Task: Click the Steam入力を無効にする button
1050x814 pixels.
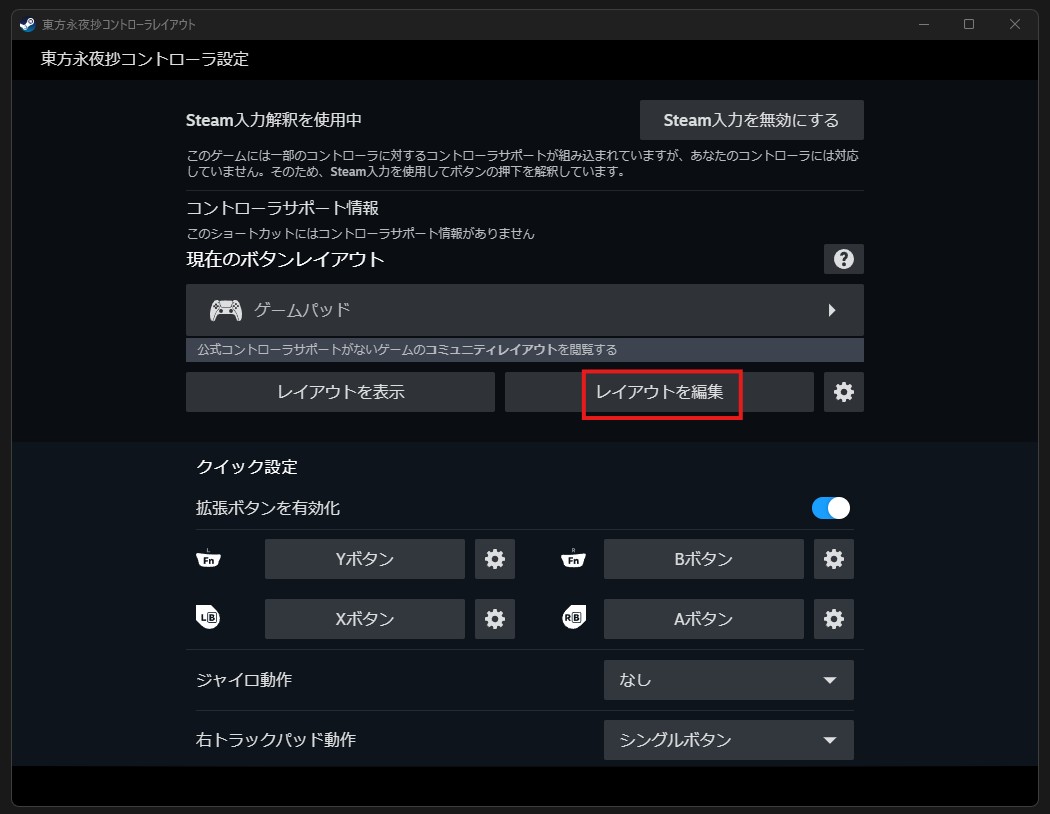Action: (x=752, y=119)
